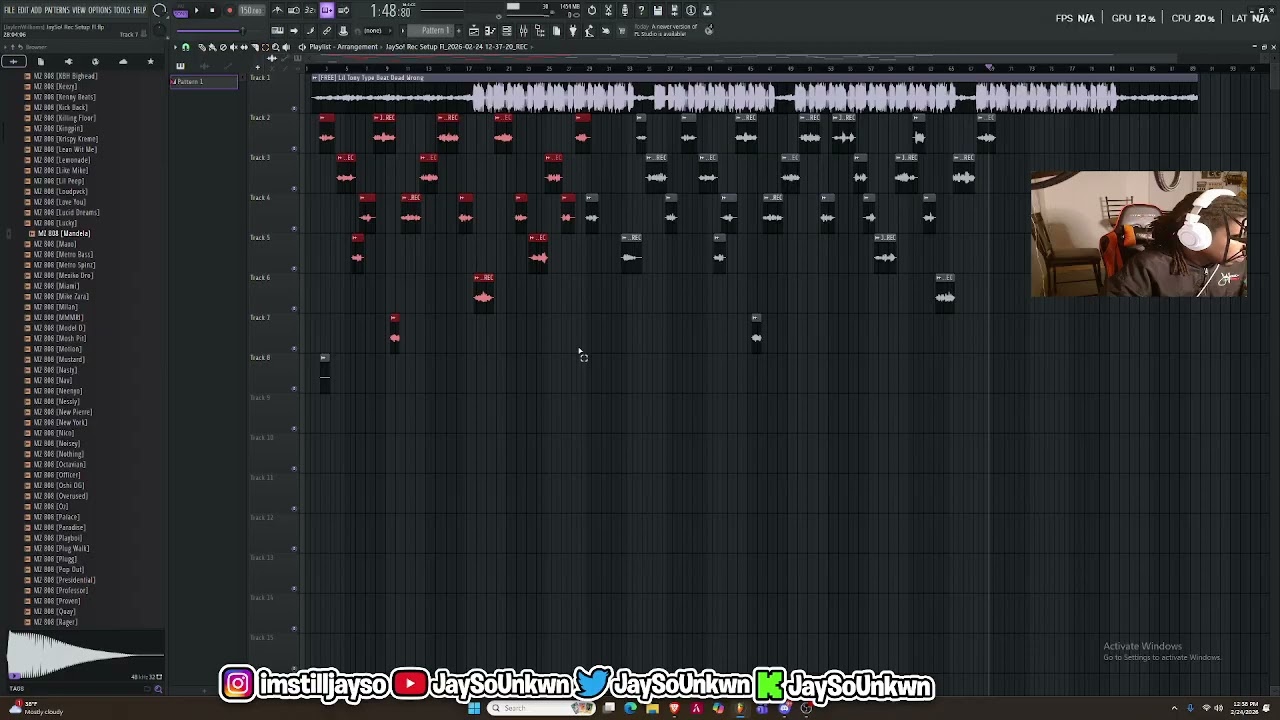Toggle the Track 5 mute switch

tap(294, 268)
